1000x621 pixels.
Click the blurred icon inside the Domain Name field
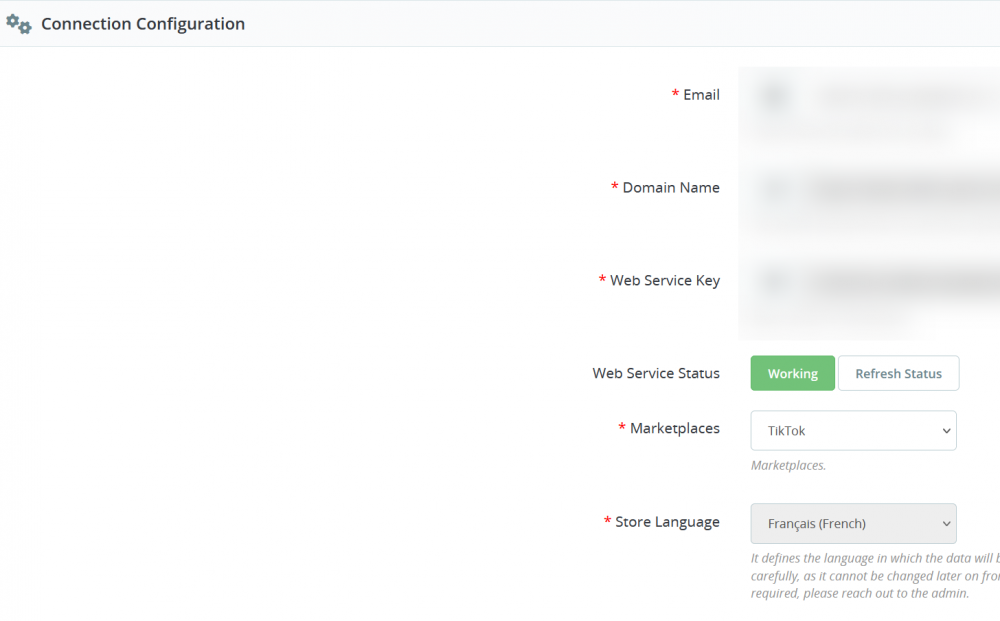pos(774,188)
